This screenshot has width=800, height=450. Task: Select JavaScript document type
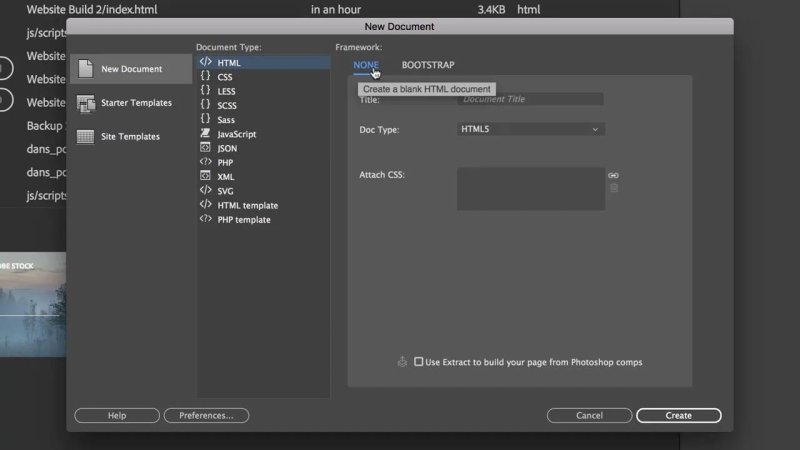click(264, 134)
